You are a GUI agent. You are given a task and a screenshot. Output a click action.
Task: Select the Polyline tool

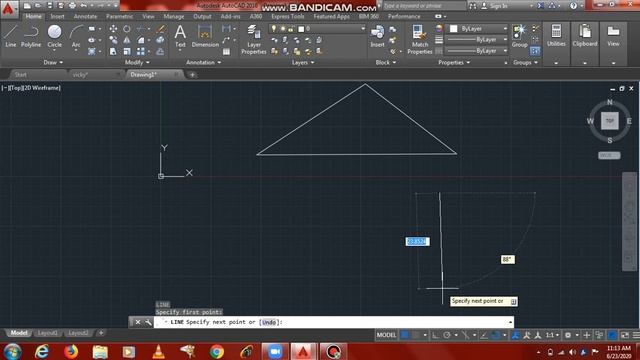[31, 36]
